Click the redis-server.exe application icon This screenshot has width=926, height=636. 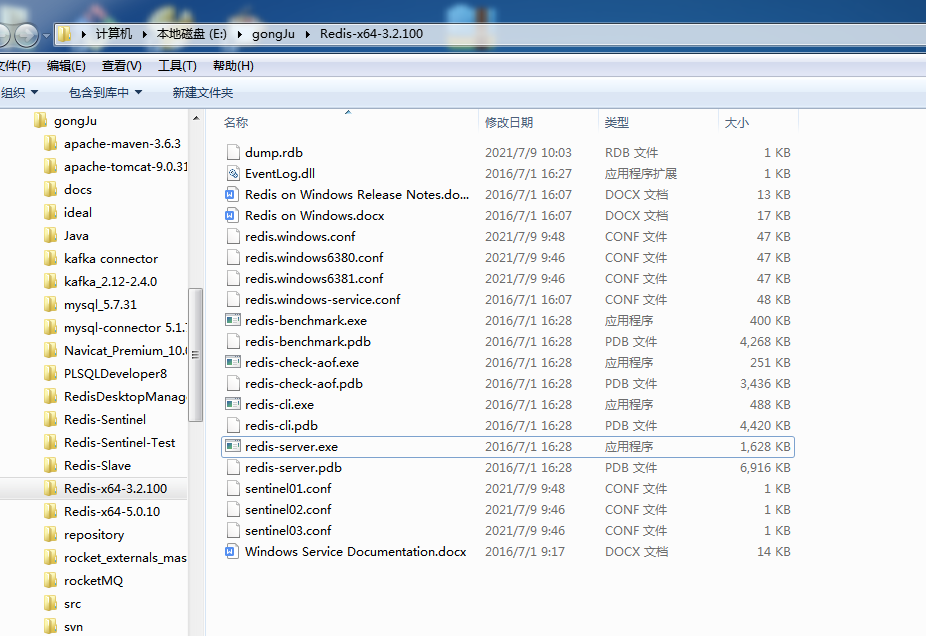[233, 446]
